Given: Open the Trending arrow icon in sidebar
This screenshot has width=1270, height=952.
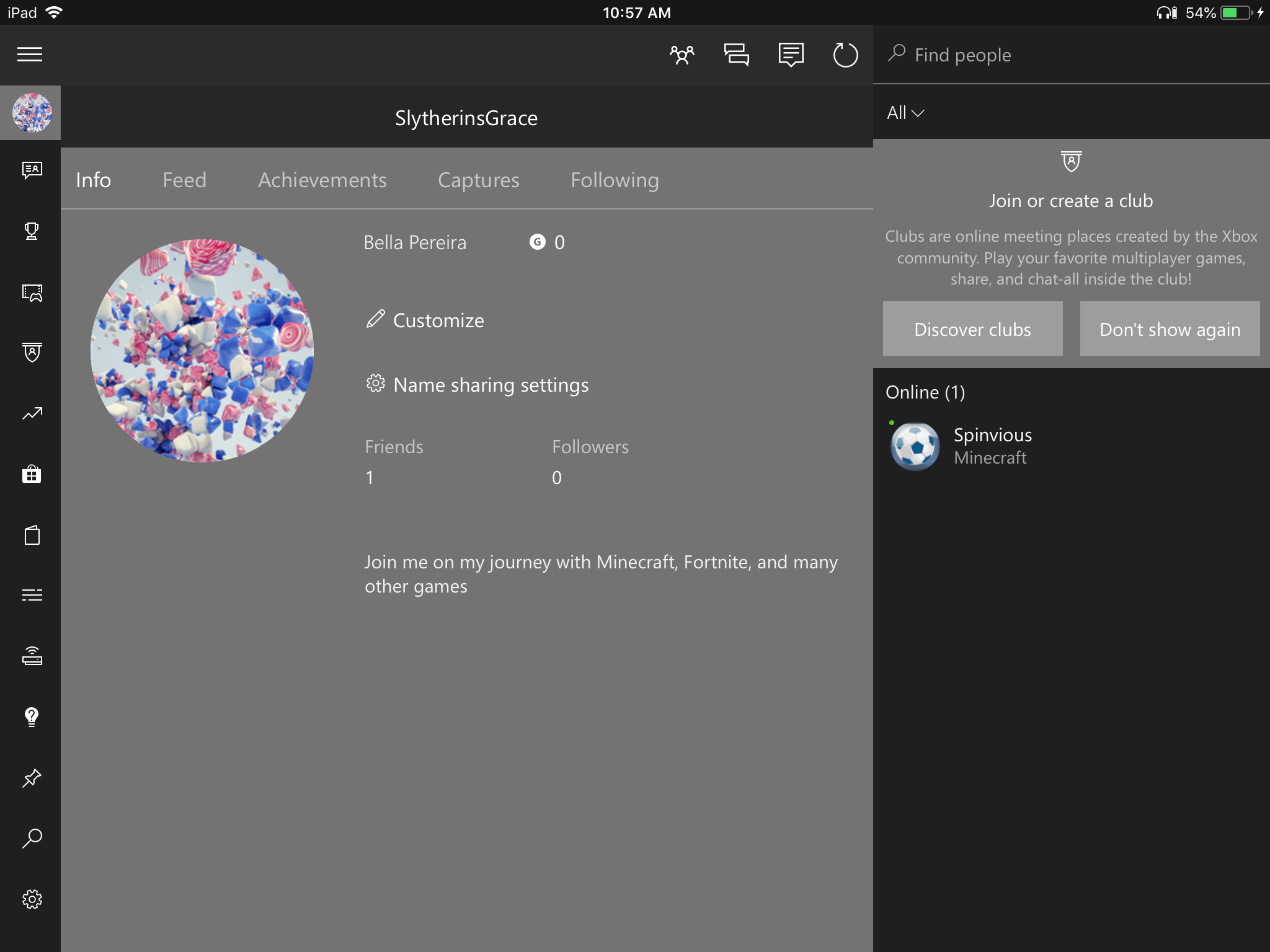Looking at the screenshot, I should pyautogui.click(x=32, y=413).
